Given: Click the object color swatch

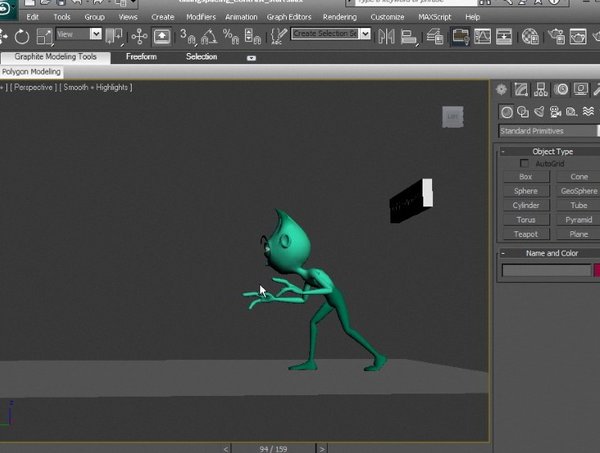Looking at the screenshot, I should click(597, 270).
